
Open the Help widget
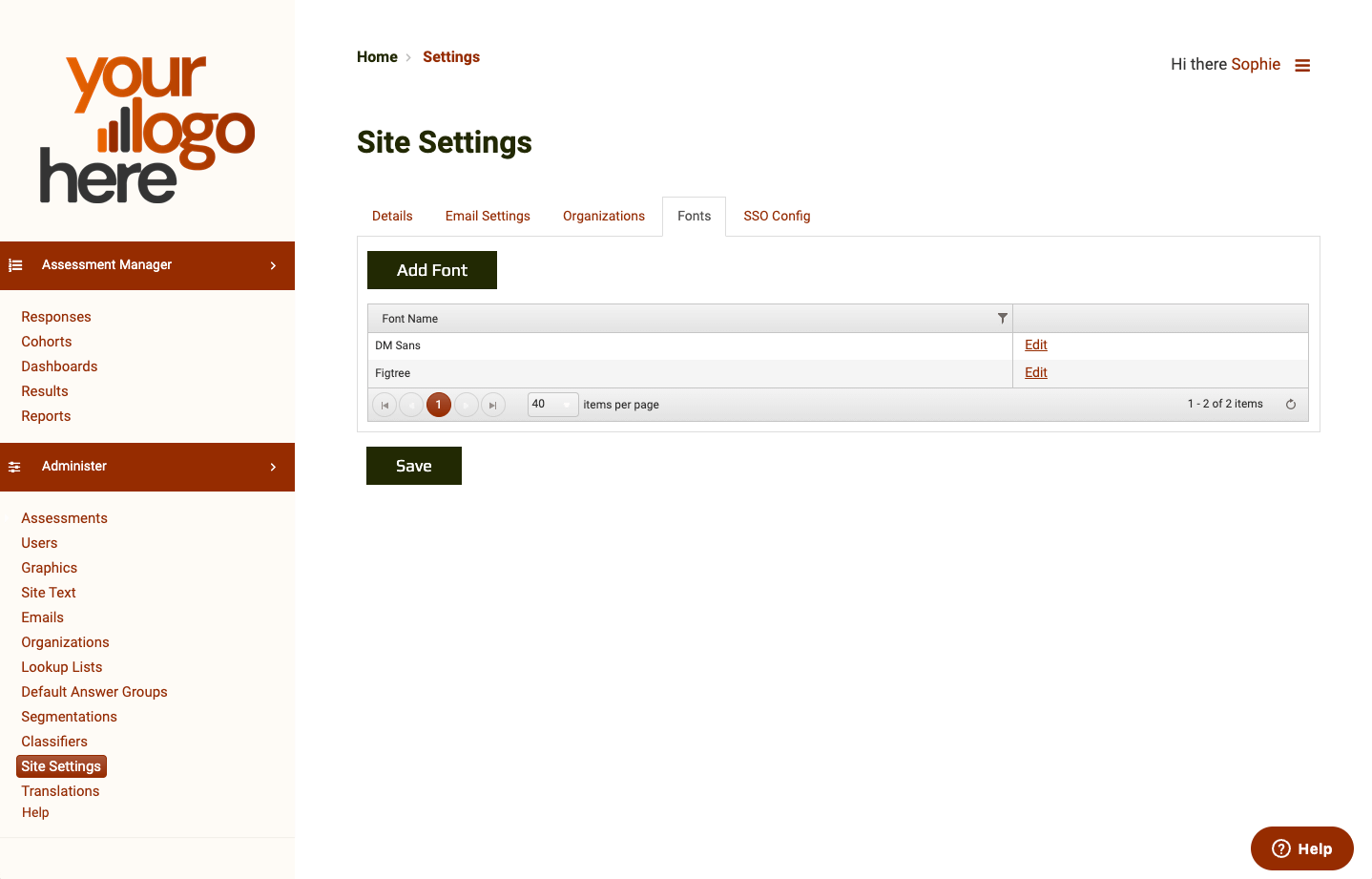click(x=1301, y=848)
